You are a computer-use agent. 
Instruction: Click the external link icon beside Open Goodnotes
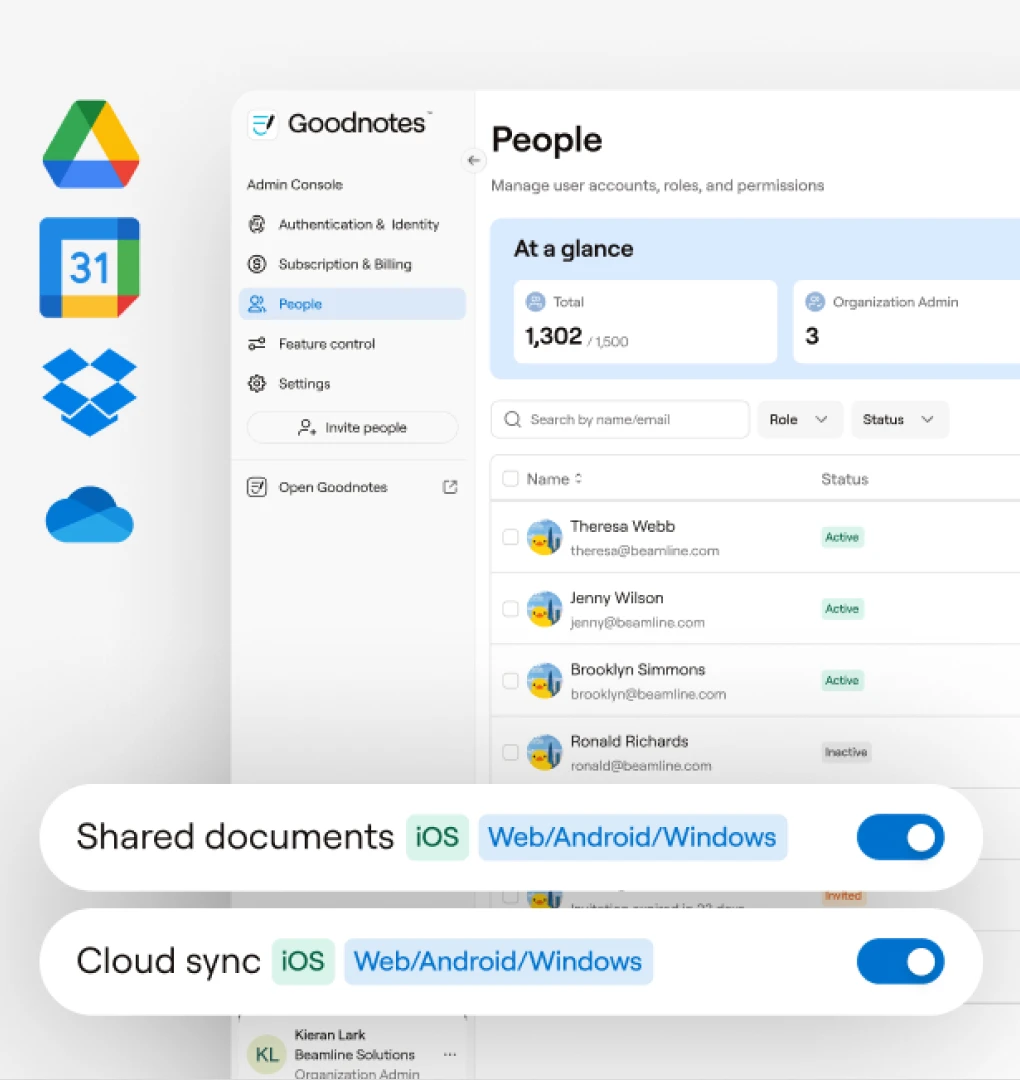[450, 487]
